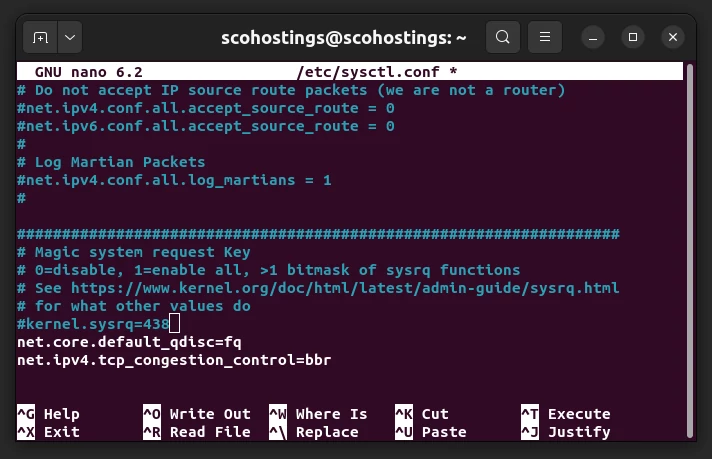Click the ^T Execute shortcut
Viewport: 712px width, 459px height.
tap(566, 414)
